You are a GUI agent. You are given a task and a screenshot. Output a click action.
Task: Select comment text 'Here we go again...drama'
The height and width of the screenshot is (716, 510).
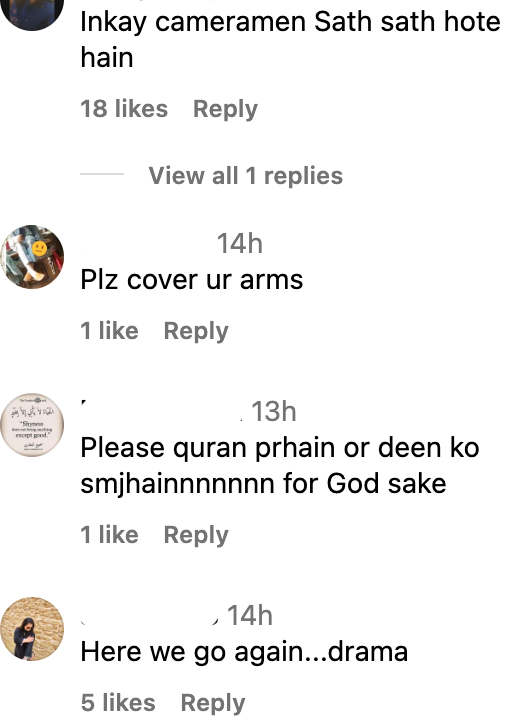(244, 652)
